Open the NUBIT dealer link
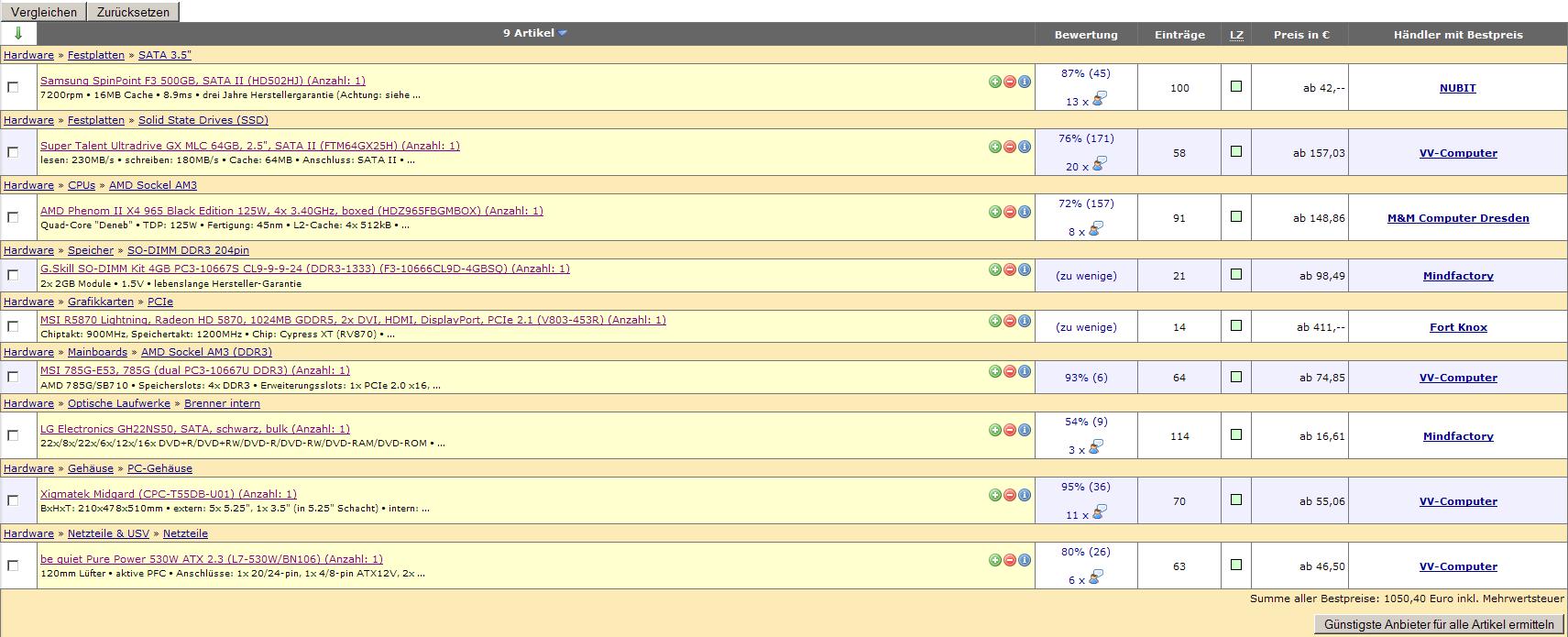 (x=1458, y=88)
